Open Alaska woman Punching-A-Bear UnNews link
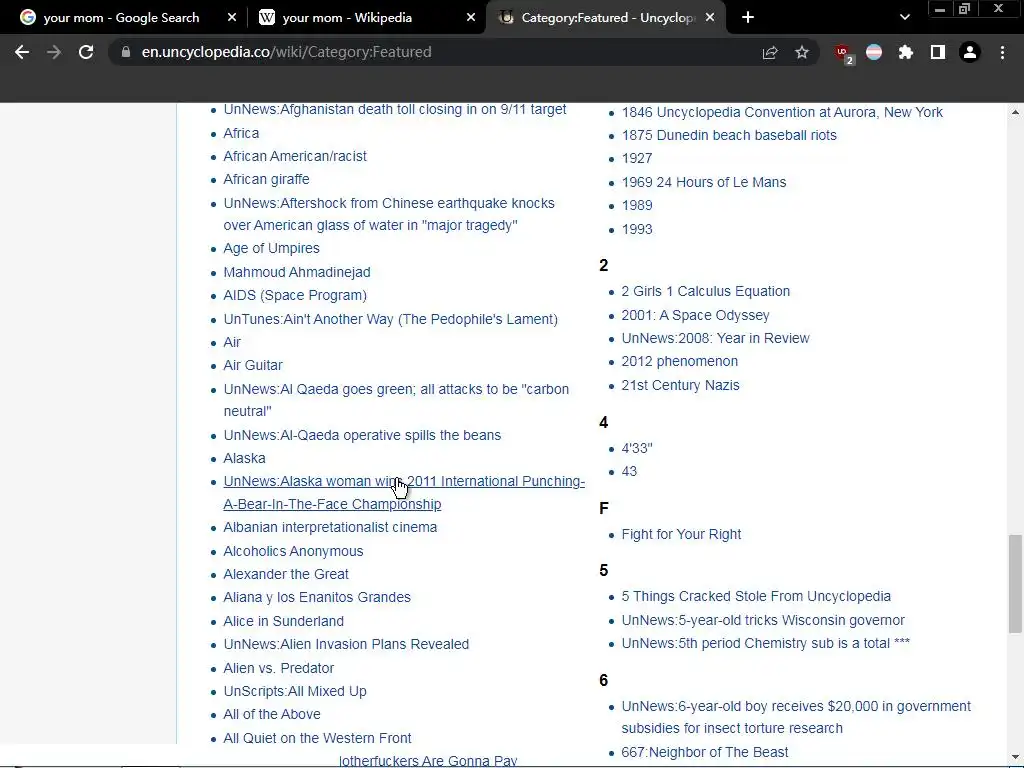 tap(404, 492)
